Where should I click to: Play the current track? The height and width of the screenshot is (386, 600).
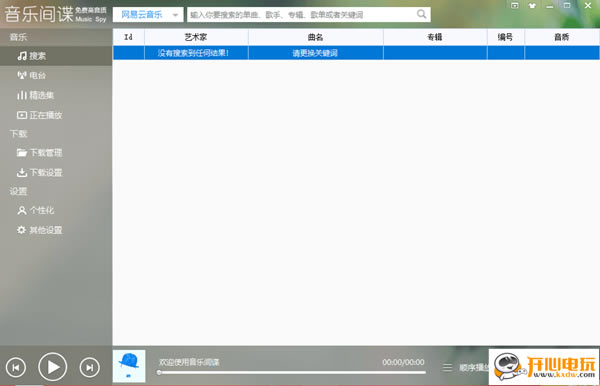click(53, 367)
